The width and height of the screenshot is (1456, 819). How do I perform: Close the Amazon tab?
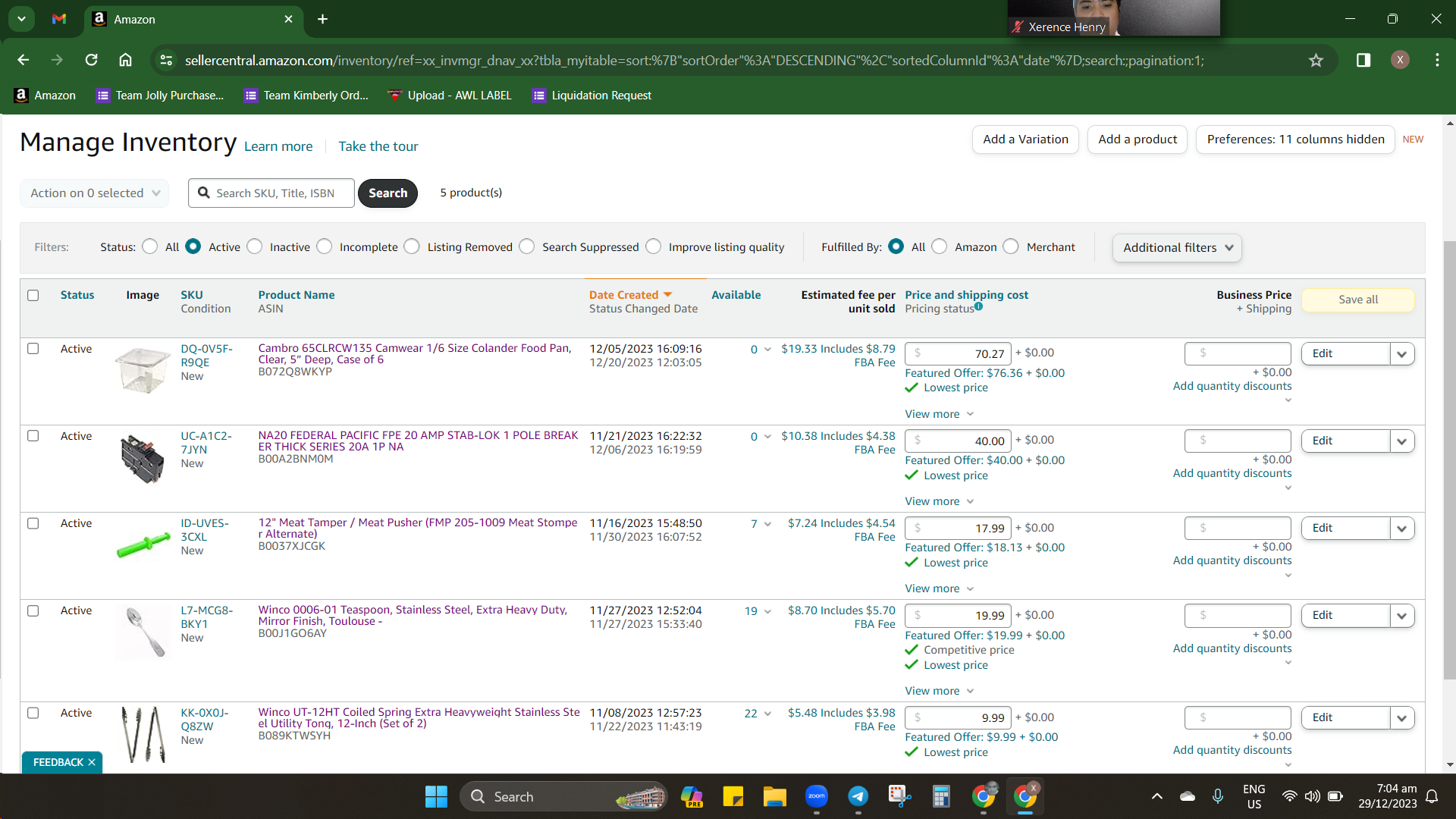pyautogui.click(x=288, y=19)
